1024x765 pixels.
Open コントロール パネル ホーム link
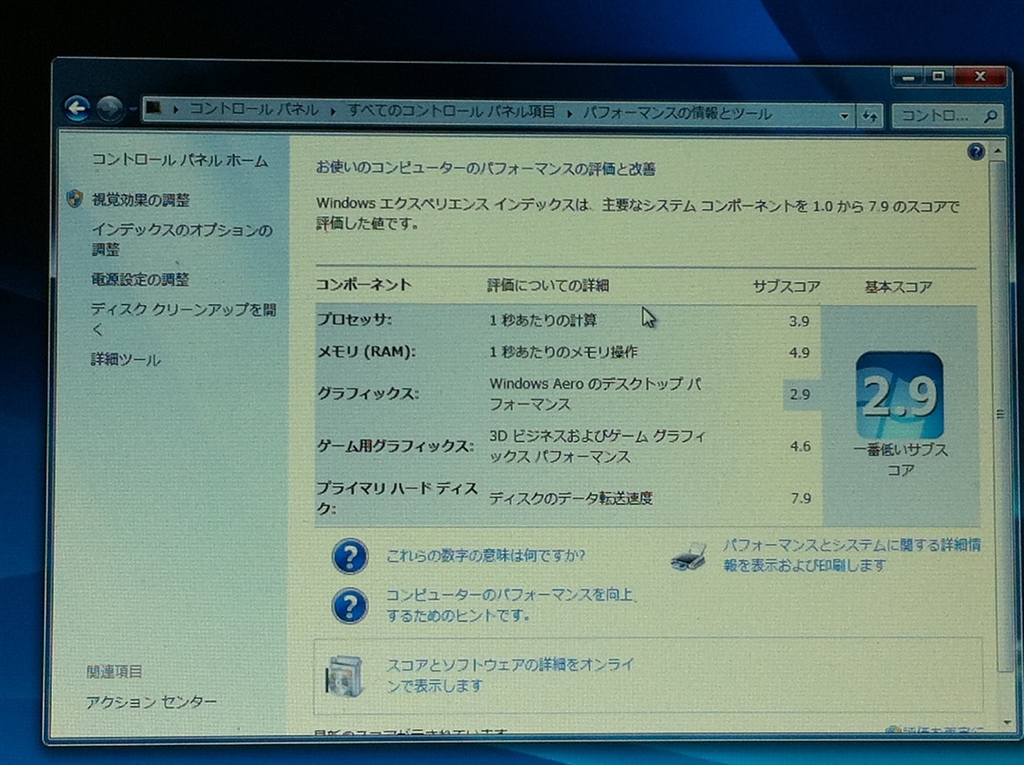180,160
